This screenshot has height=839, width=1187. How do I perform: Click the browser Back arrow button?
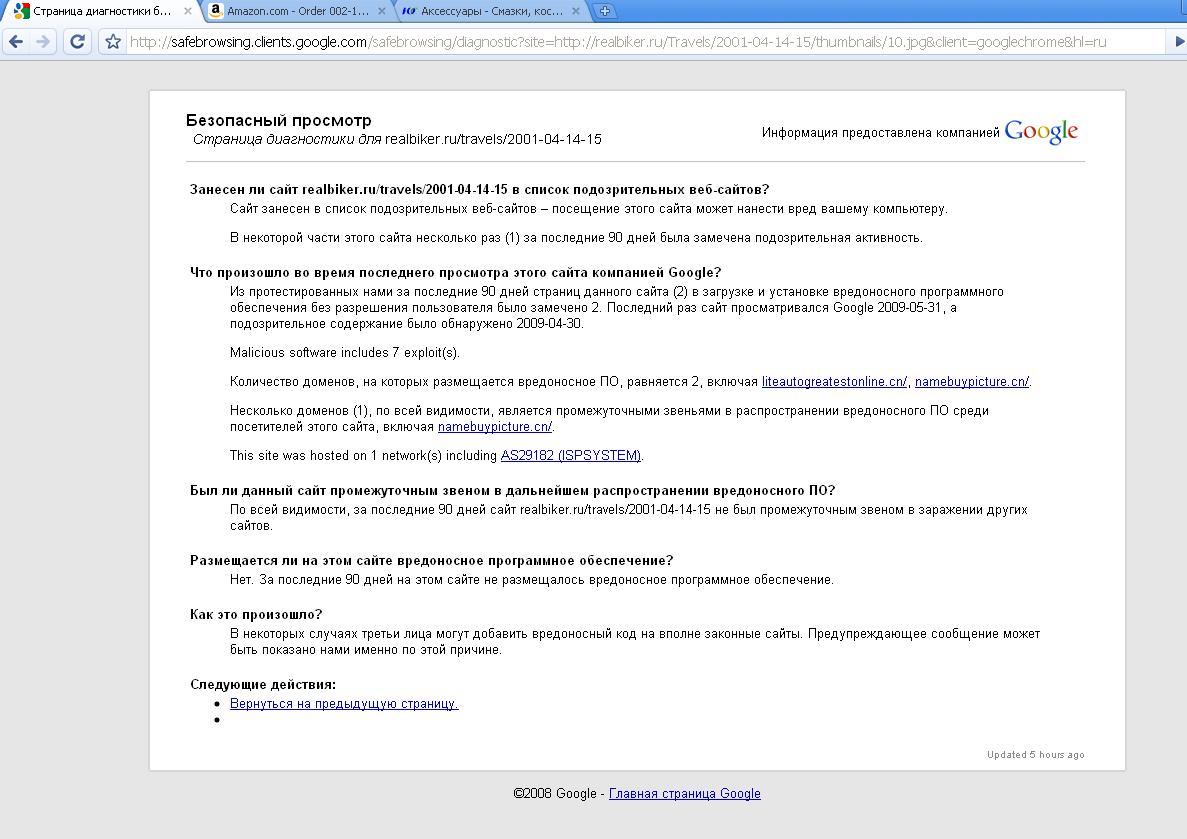point(16,42)
